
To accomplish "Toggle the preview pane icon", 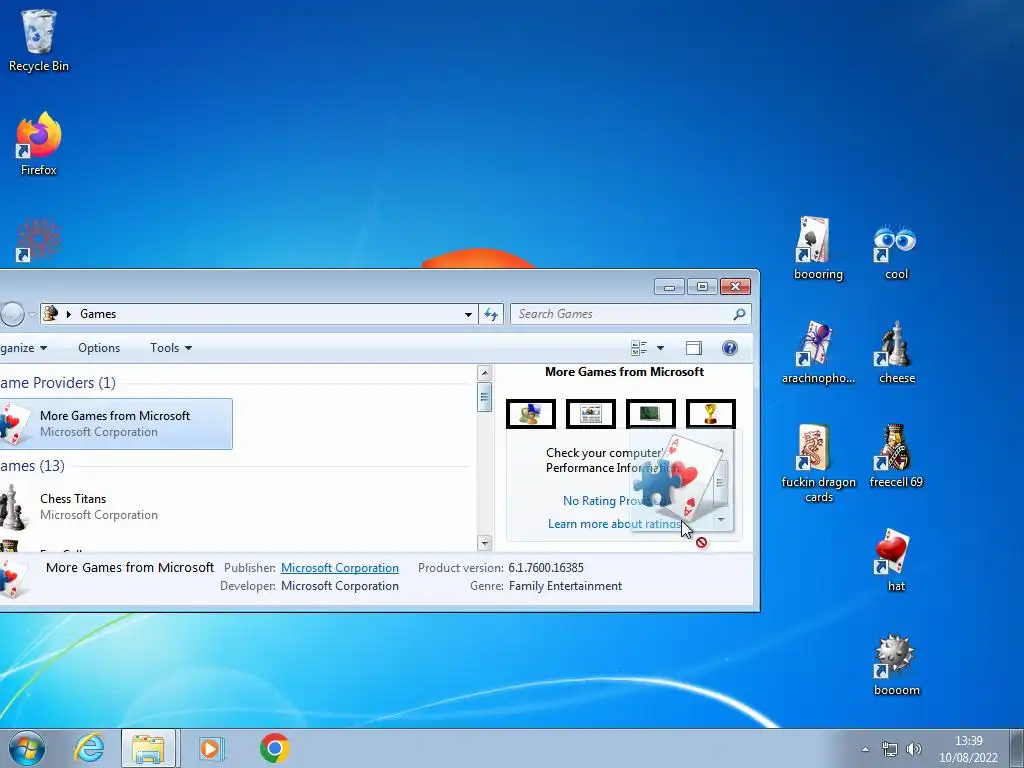I will point(694,348).
